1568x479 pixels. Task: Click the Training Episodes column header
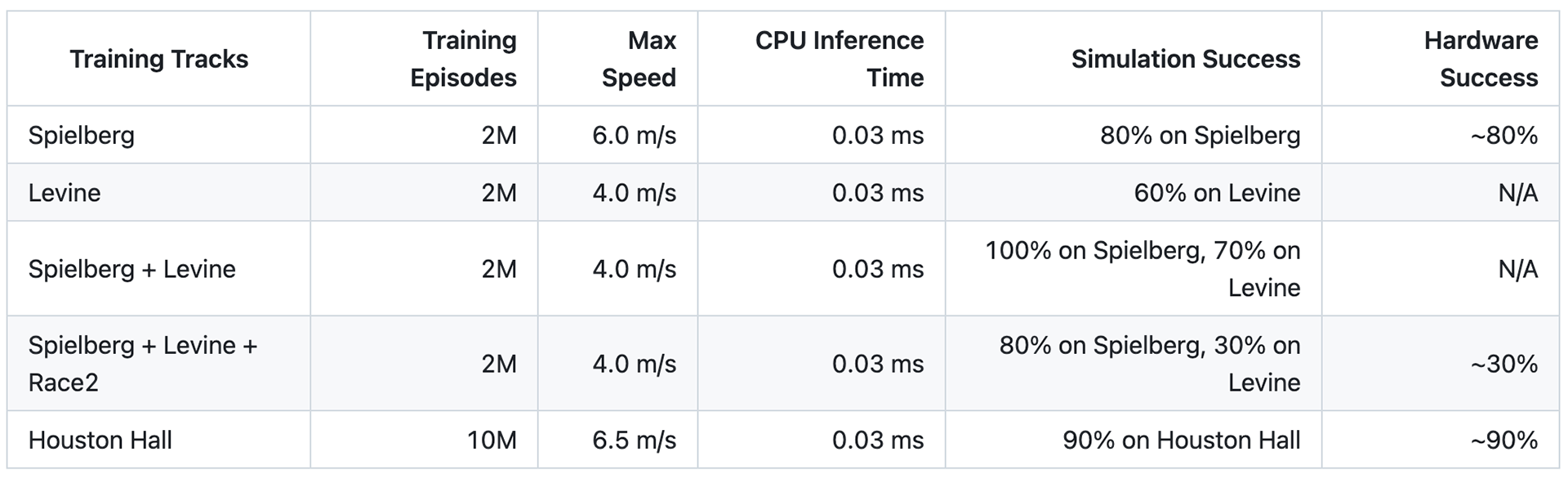pos(463,59)
